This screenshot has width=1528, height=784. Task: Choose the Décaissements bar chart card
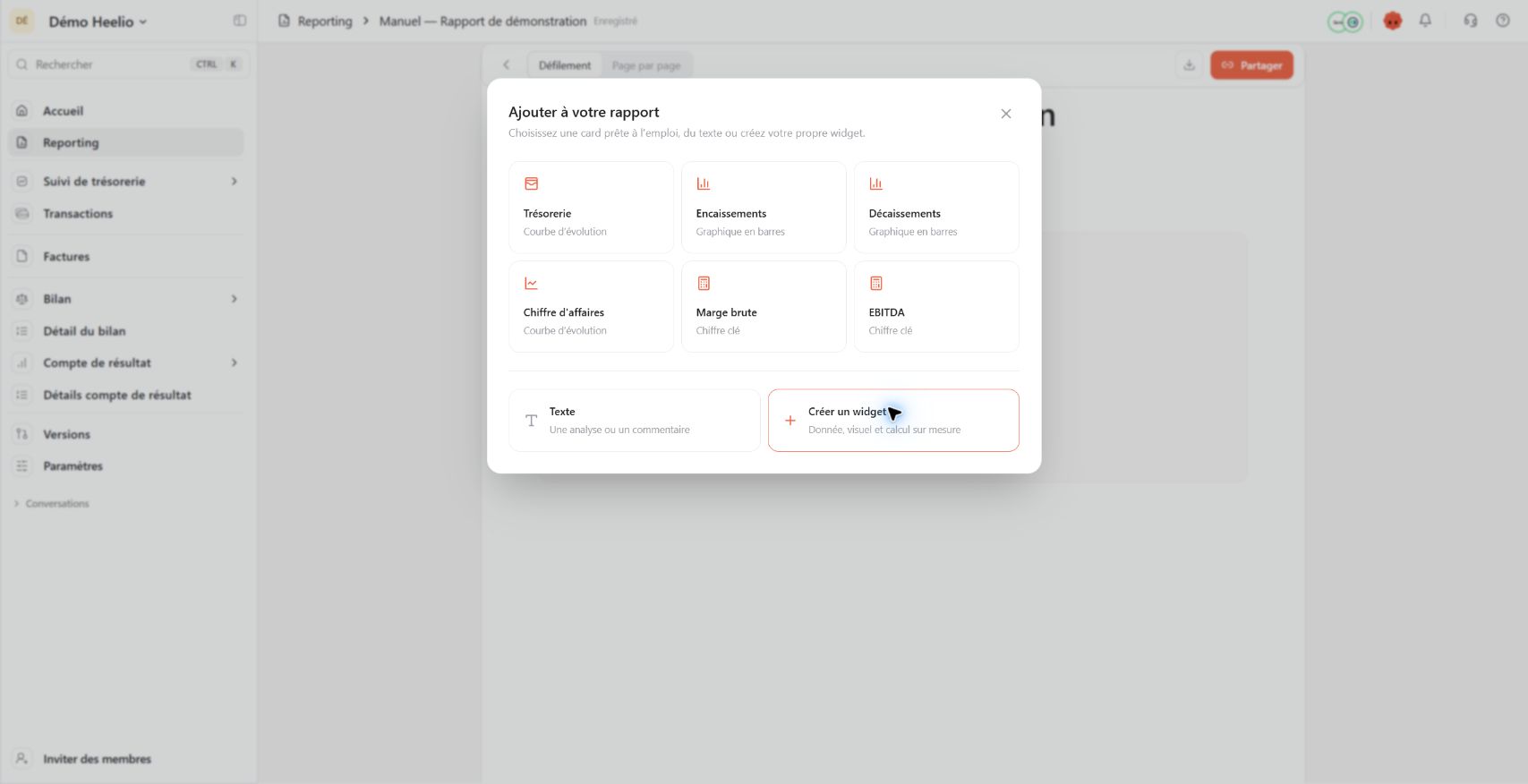point(936,207)
